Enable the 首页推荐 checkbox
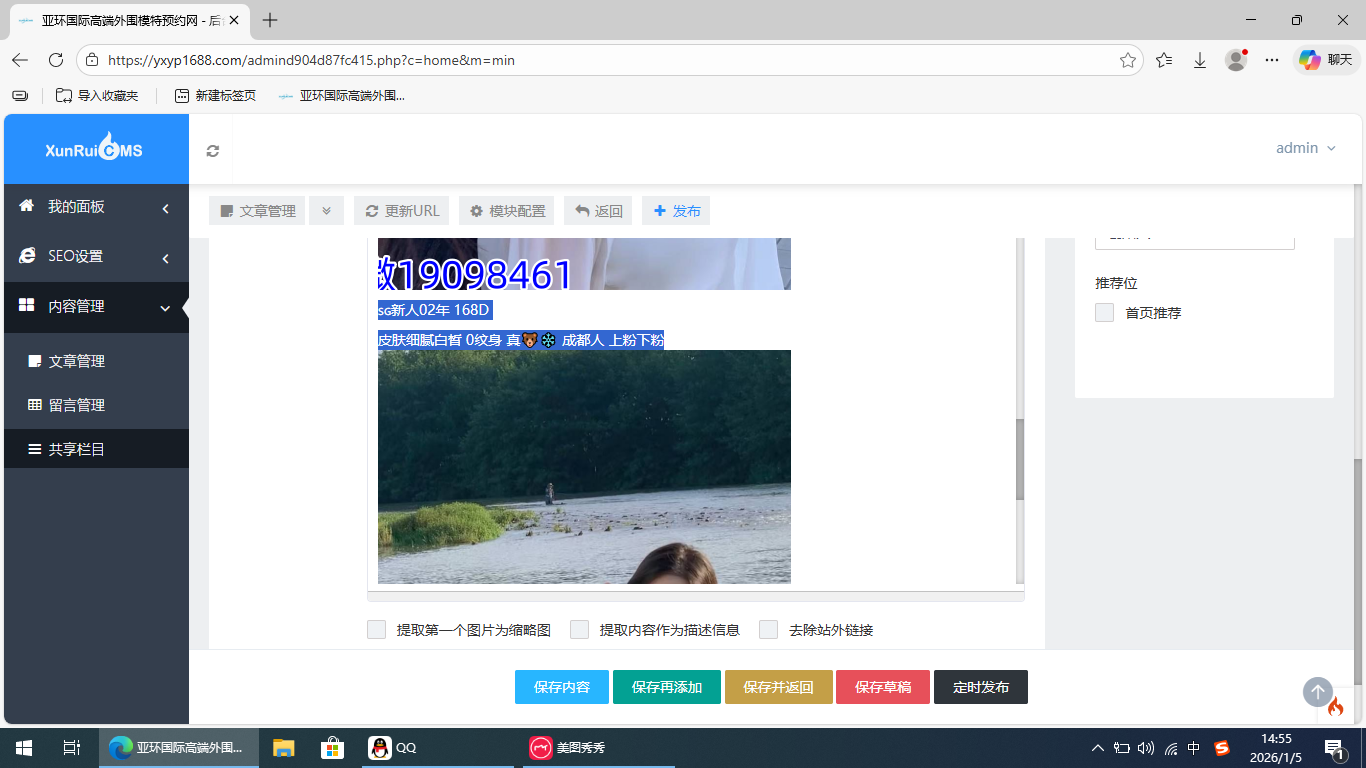Image resolution: width=1366 pixels, height=768 pixels. point(1104,313)
